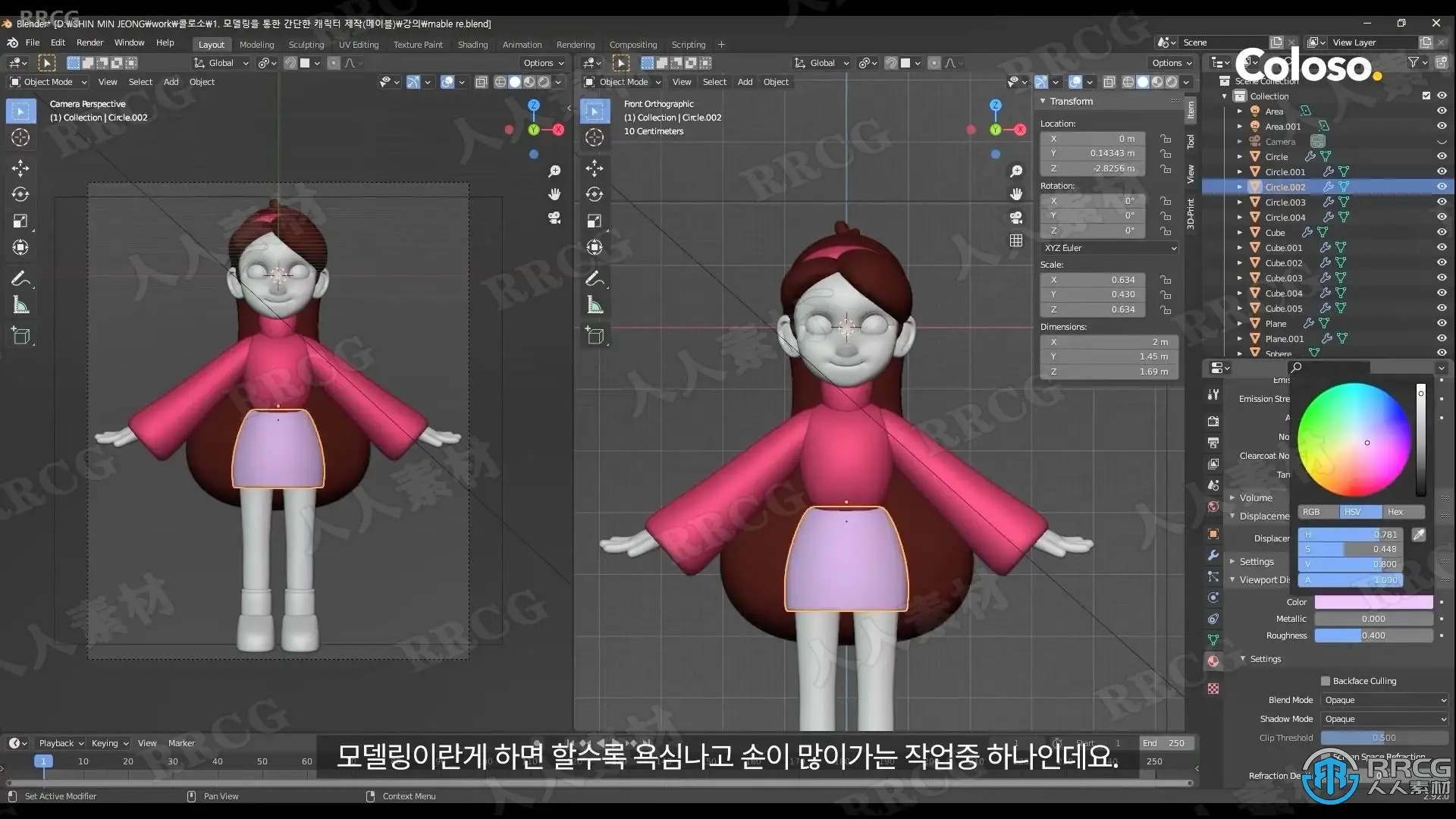
Task: Select the Measure tool in left viewport
Action: click(x=20, y=306)
